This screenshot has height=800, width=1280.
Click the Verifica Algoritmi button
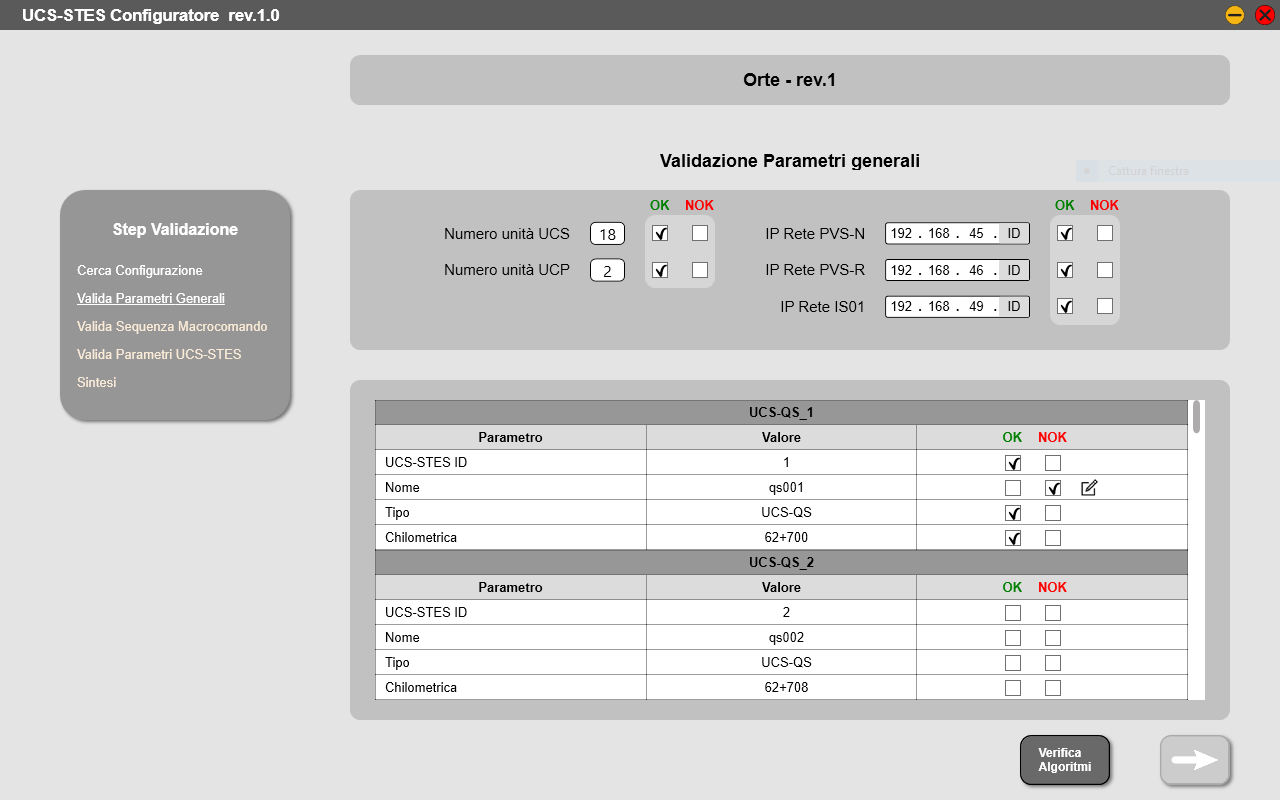(1065, 760)
